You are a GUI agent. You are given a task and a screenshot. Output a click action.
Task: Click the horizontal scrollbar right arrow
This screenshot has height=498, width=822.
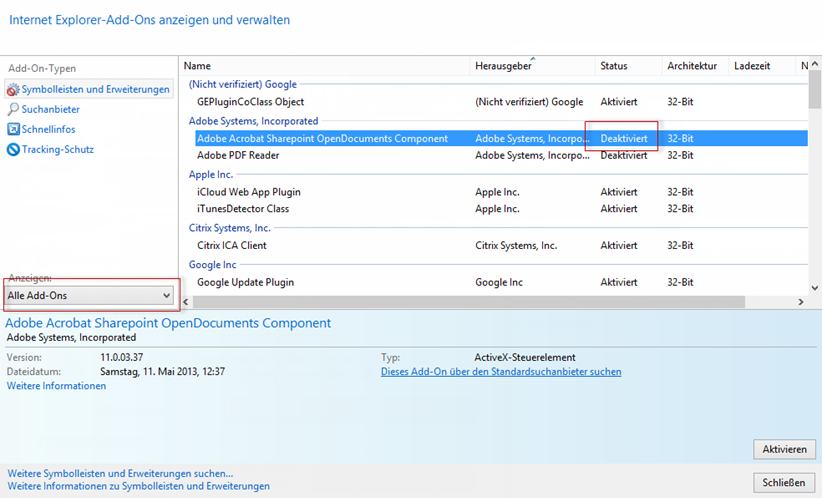click(x=801, y=302)
